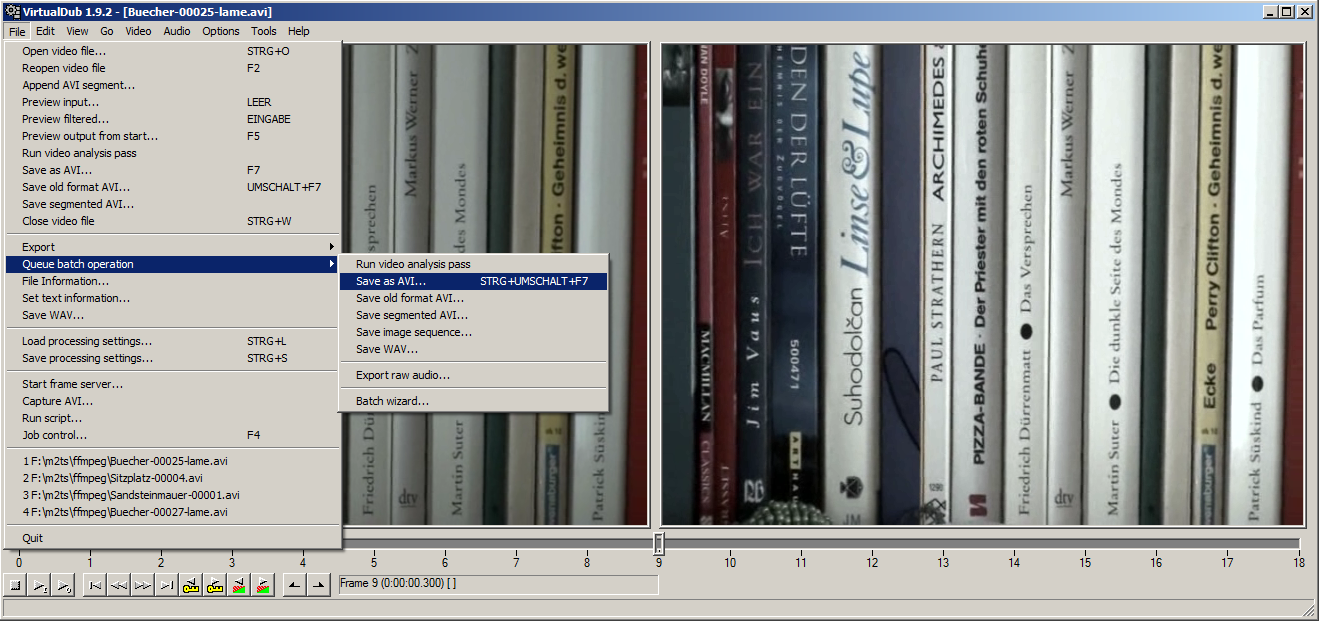Viewport: 1319px width, 621px height.
Task: Open File Information dialog entry
Action: [173, 281]
